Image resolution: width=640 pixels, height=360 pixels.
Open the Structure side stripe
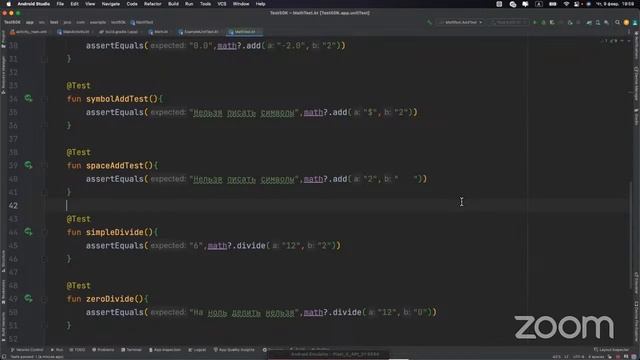tap(3, 261)
